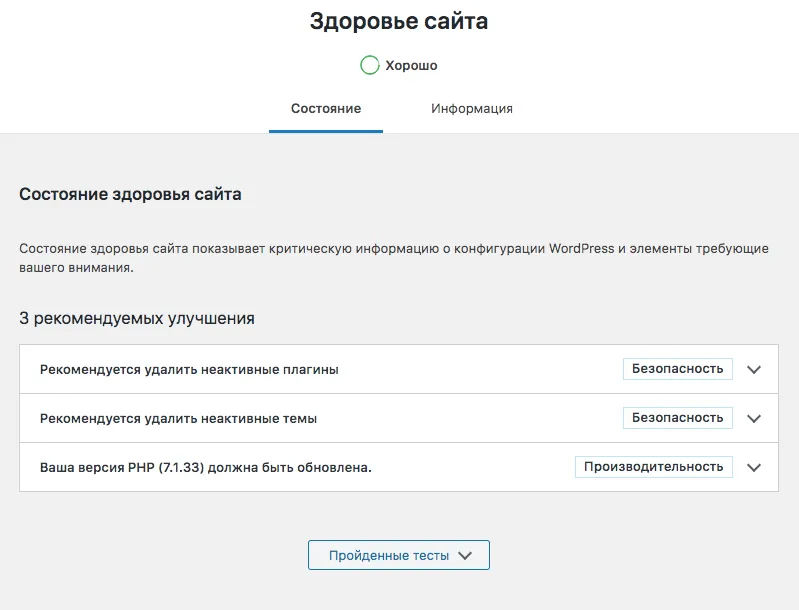Open the 'Рекомендуется удалить неактивные темы' row title
Screen dimensions: 799x610
pyautogui.click(x=178, y=418)
